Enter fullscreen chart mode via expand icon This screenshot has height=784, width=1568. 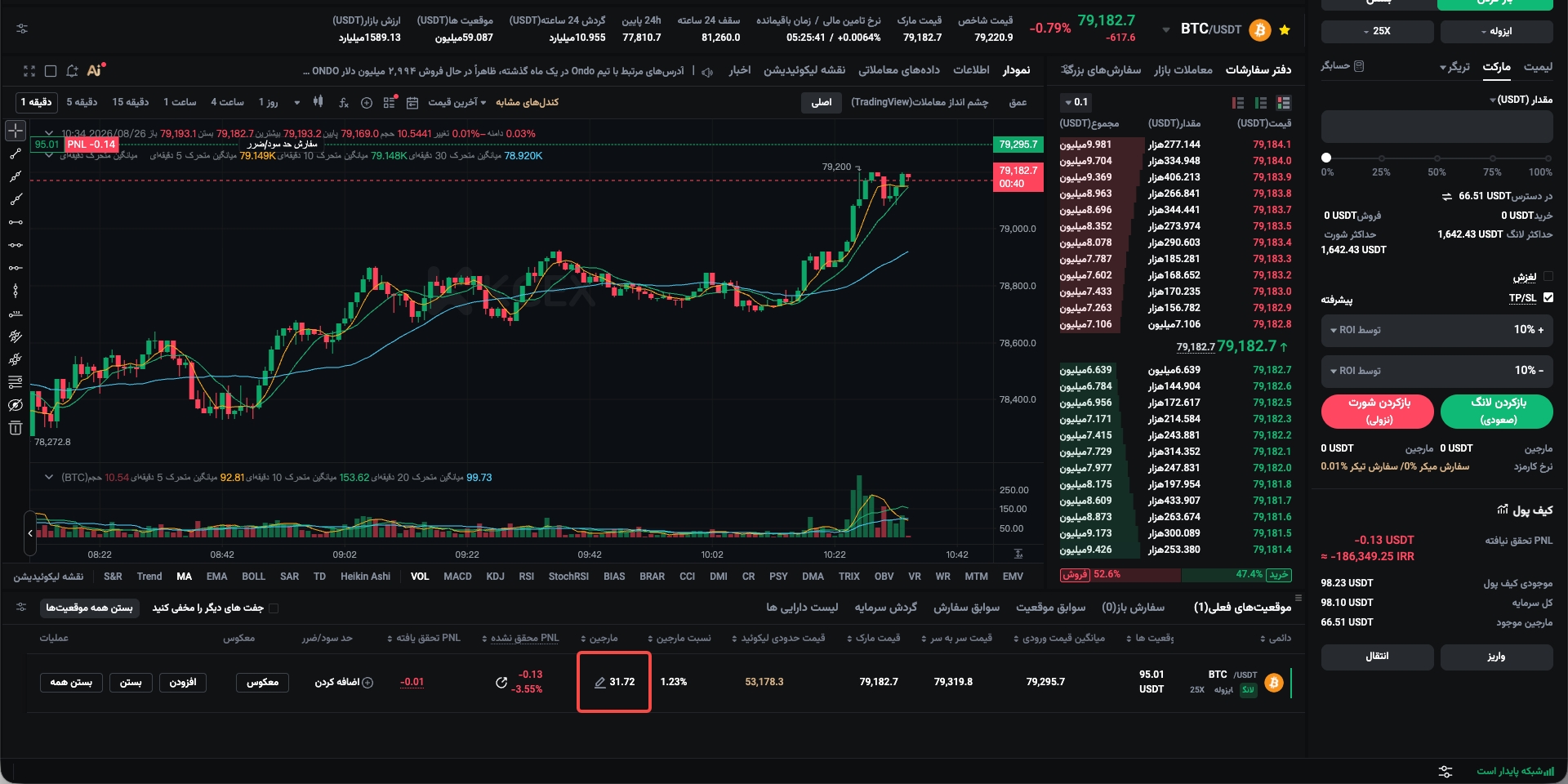pos(29,71)
